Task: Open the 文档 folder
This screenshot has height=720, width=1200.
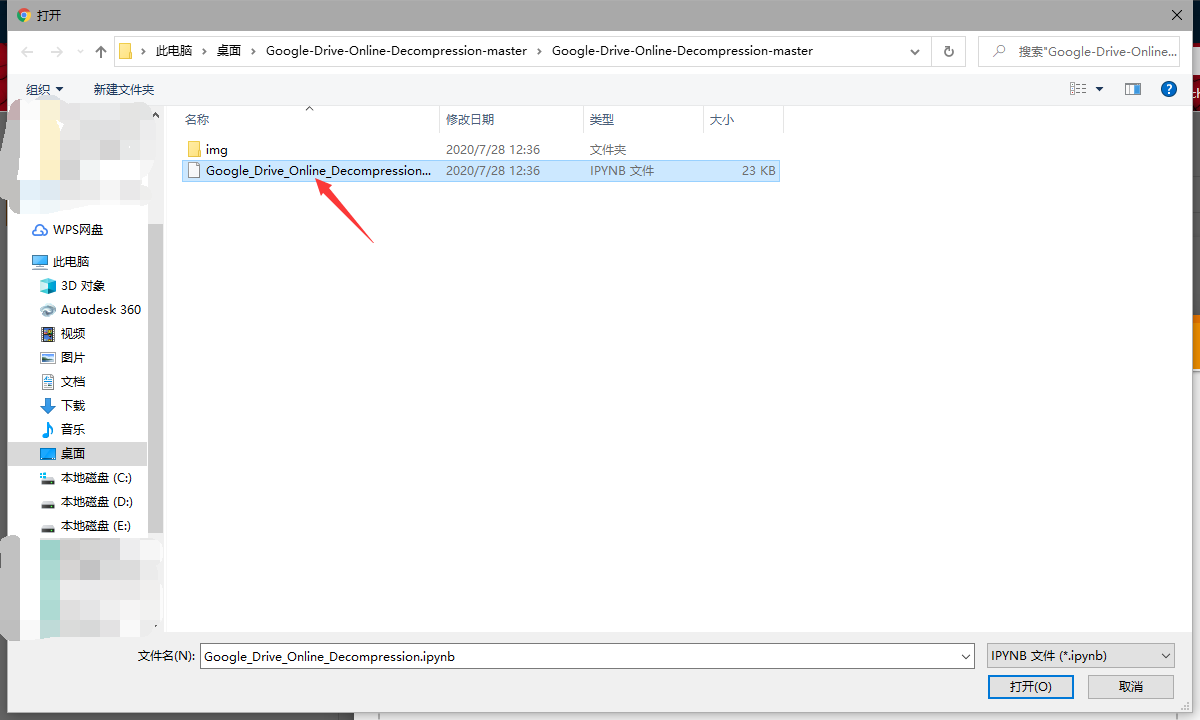Action: point(73,381)
